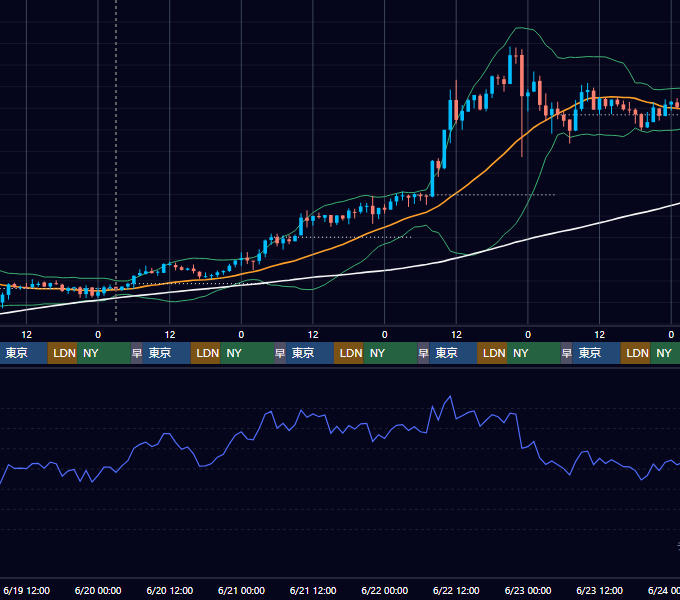This screenshot has width=680, height=600.
Task: Select the LDN session block on 6/21
Action: click(349, 353)
